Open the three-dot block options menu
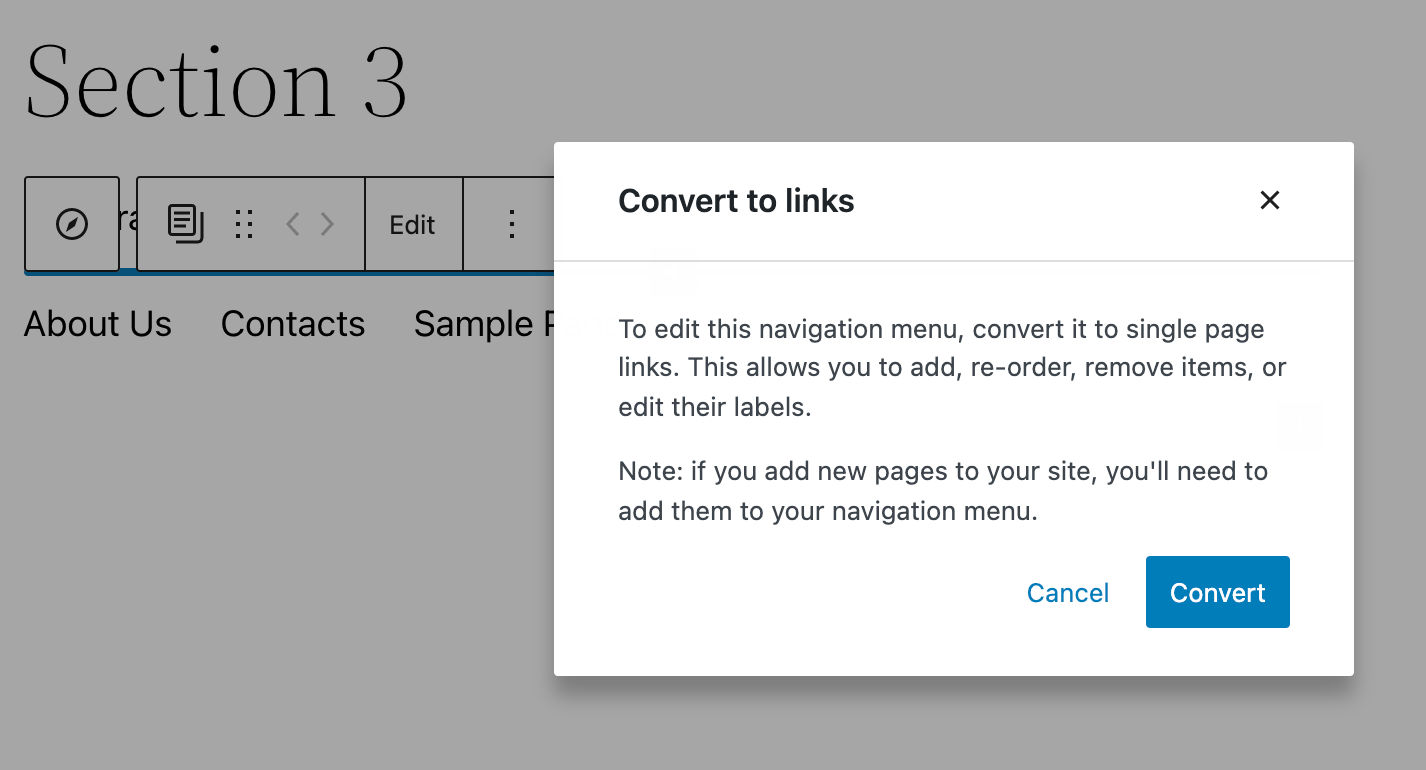Image resolution: width=1426 pixels, height=770 pixels. [x=511, y=224]
